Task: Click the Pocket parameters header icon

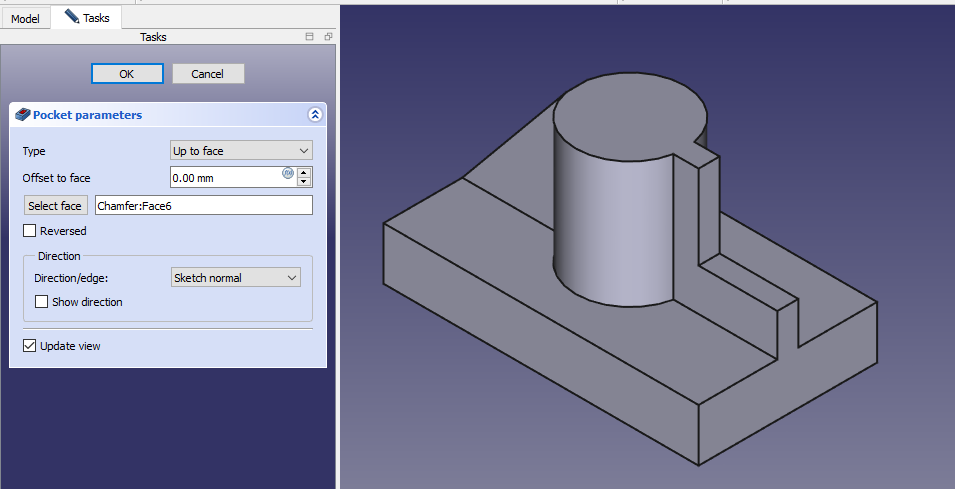Action: [22, 115]
